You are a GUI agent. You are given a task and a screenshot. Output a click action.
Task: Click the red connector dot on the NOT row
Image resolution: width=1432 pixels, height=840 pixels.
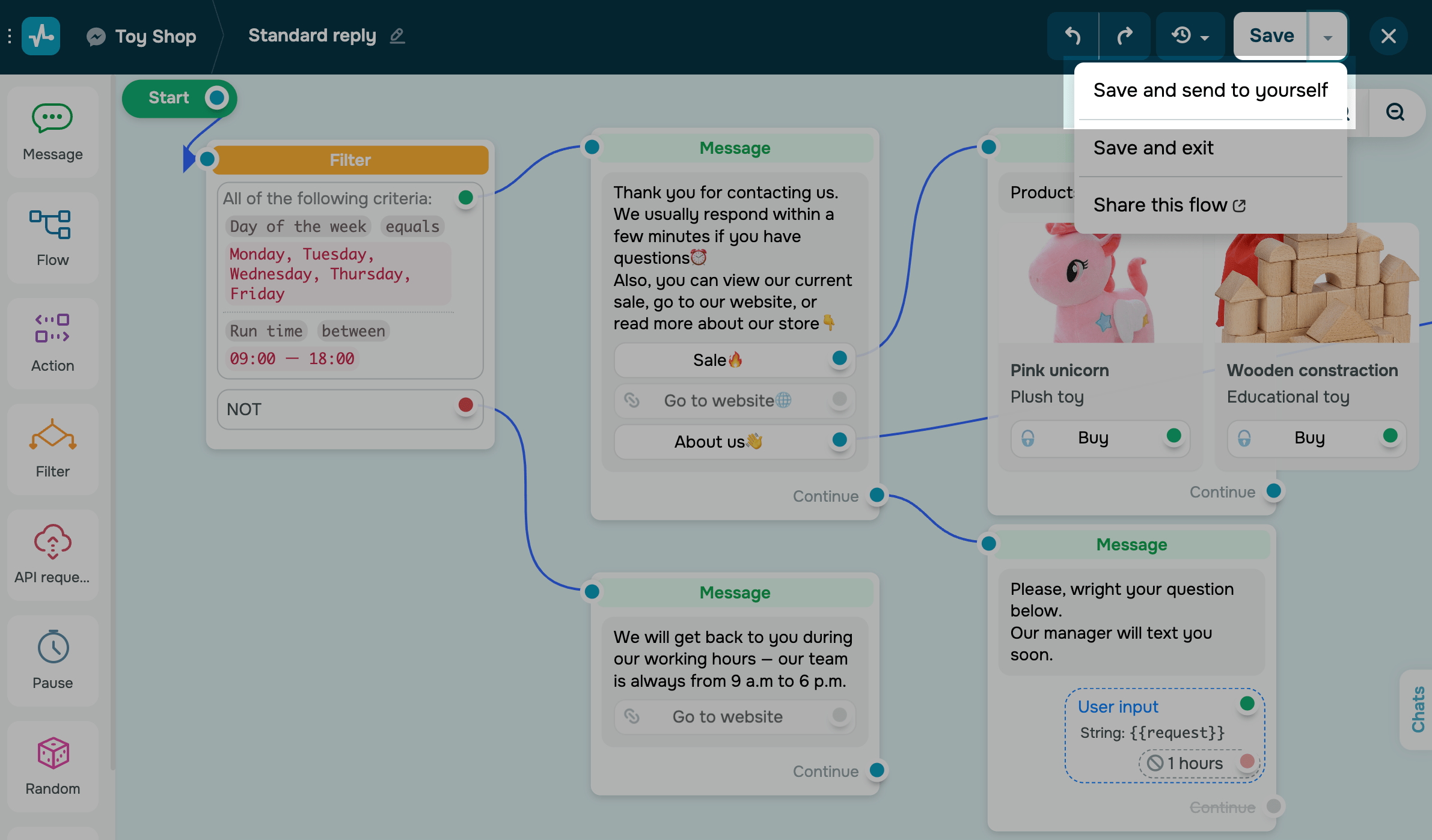(465, 405)
